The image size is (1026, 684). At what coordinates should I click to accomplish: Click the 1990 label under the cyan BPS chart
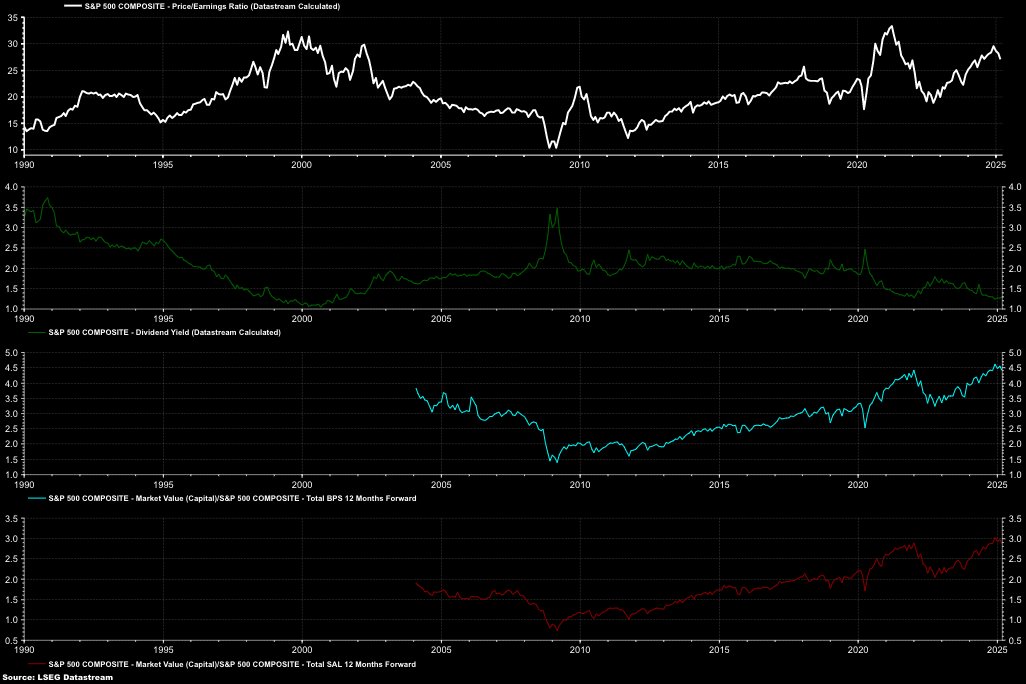[24, 485]
